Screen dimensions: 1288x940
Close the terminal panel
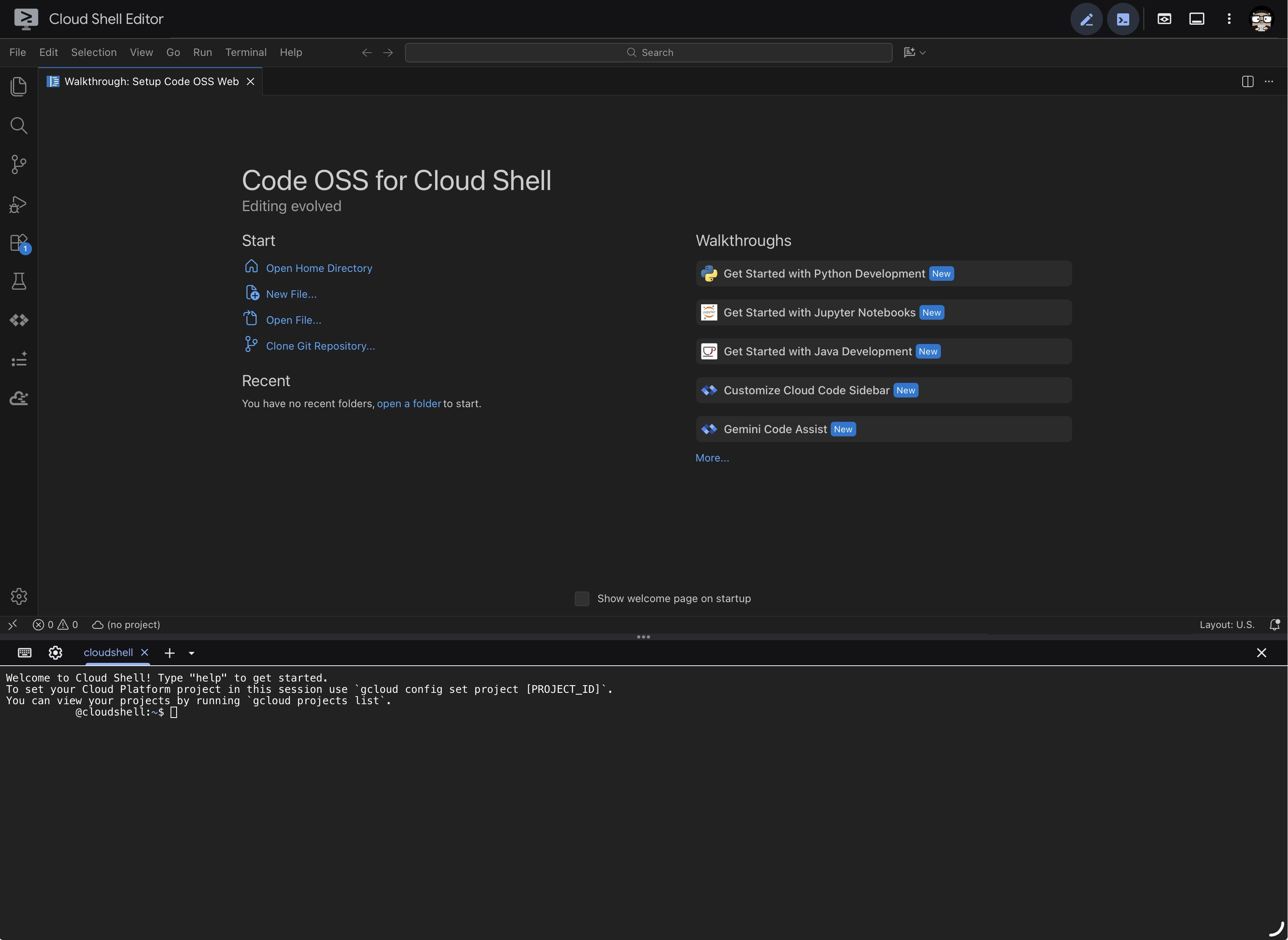coord(1261,653)
